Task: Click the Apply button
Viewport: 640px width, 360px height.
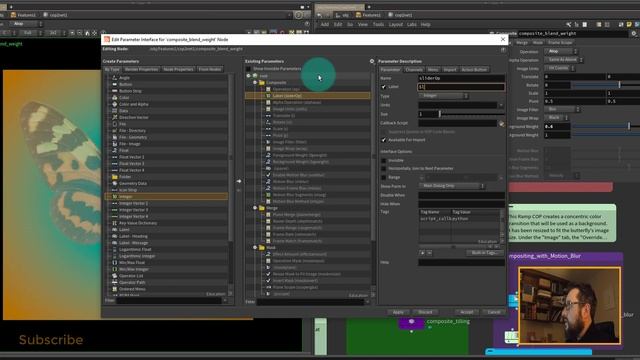Action: [398, 312]
